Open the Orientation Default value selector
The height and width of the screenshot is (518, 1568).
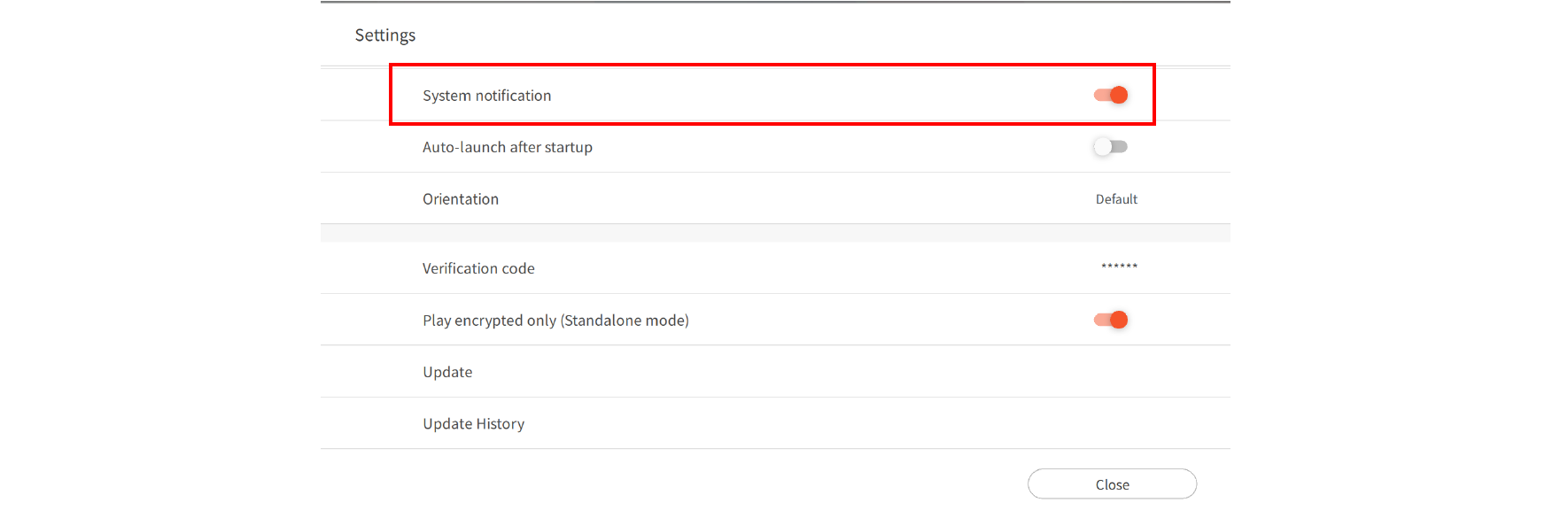click(1115, 199)
